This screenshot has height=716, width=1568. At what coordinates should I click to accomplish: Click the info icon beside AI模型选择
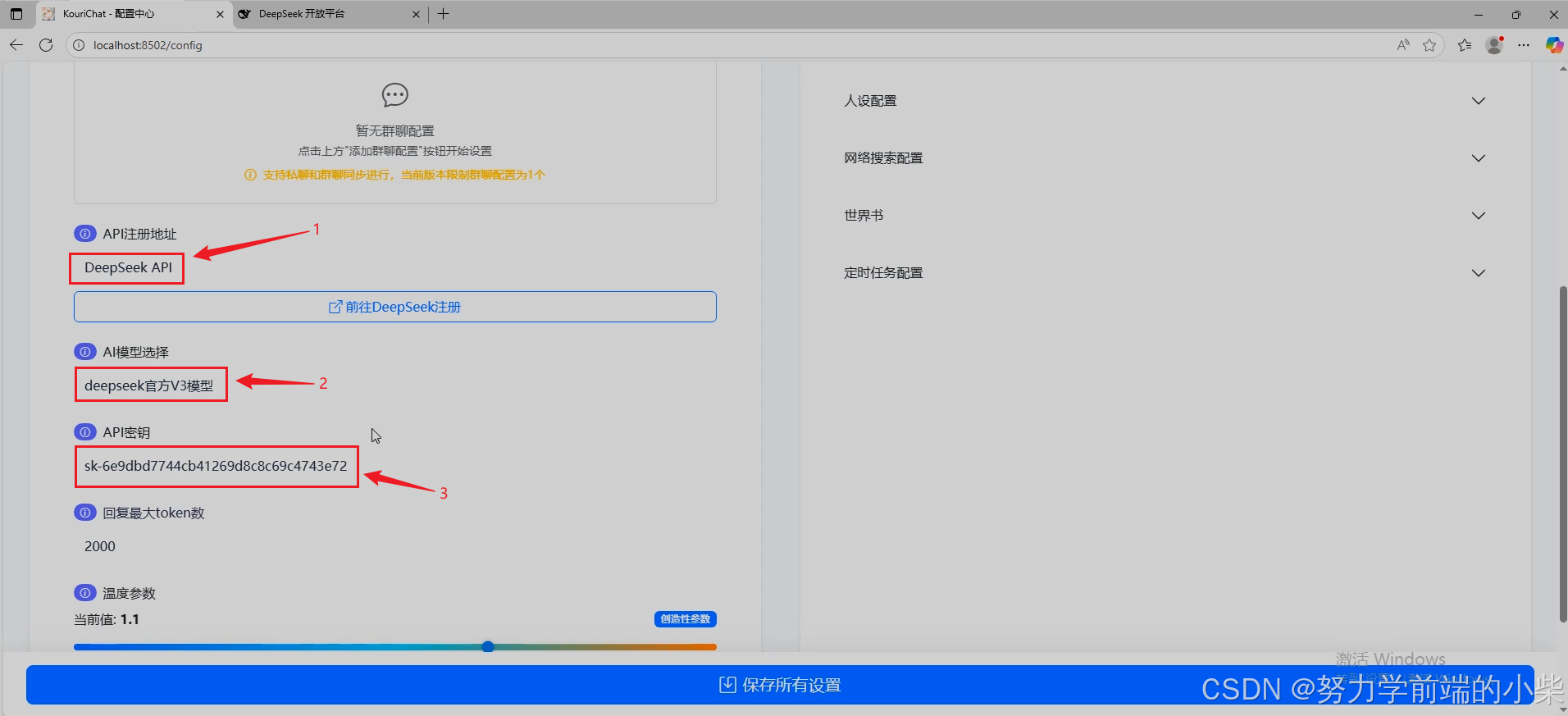[84, 352]
